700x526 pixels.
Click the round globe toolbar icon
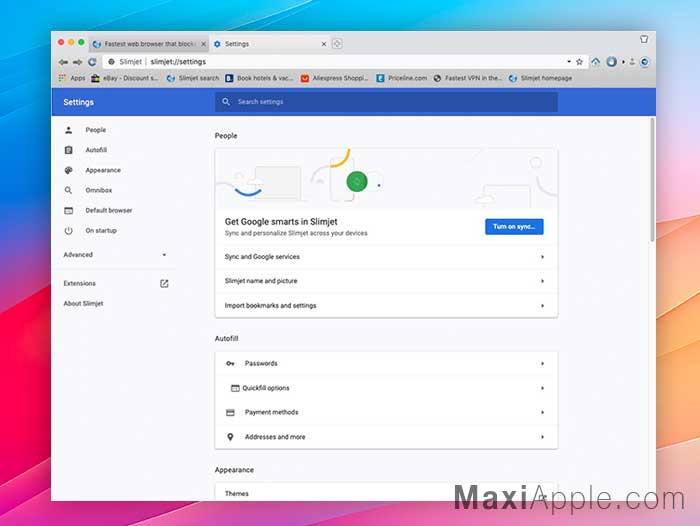(611, 62)
